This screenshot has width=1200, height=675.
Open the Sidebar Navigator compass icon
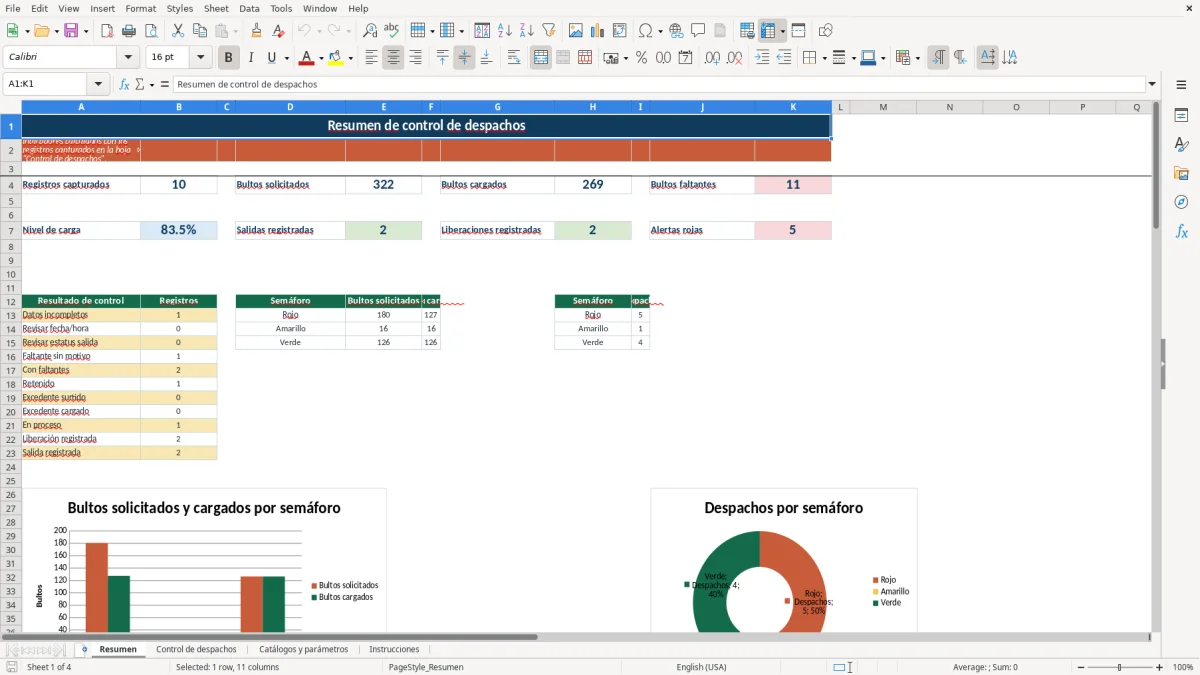1181,202
